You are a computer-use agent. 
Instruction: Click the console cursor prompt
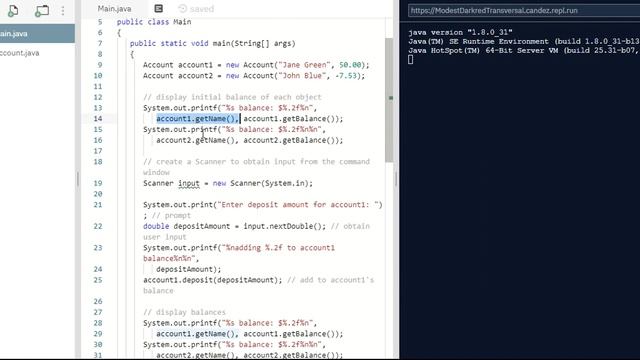[x=411, y=60]
